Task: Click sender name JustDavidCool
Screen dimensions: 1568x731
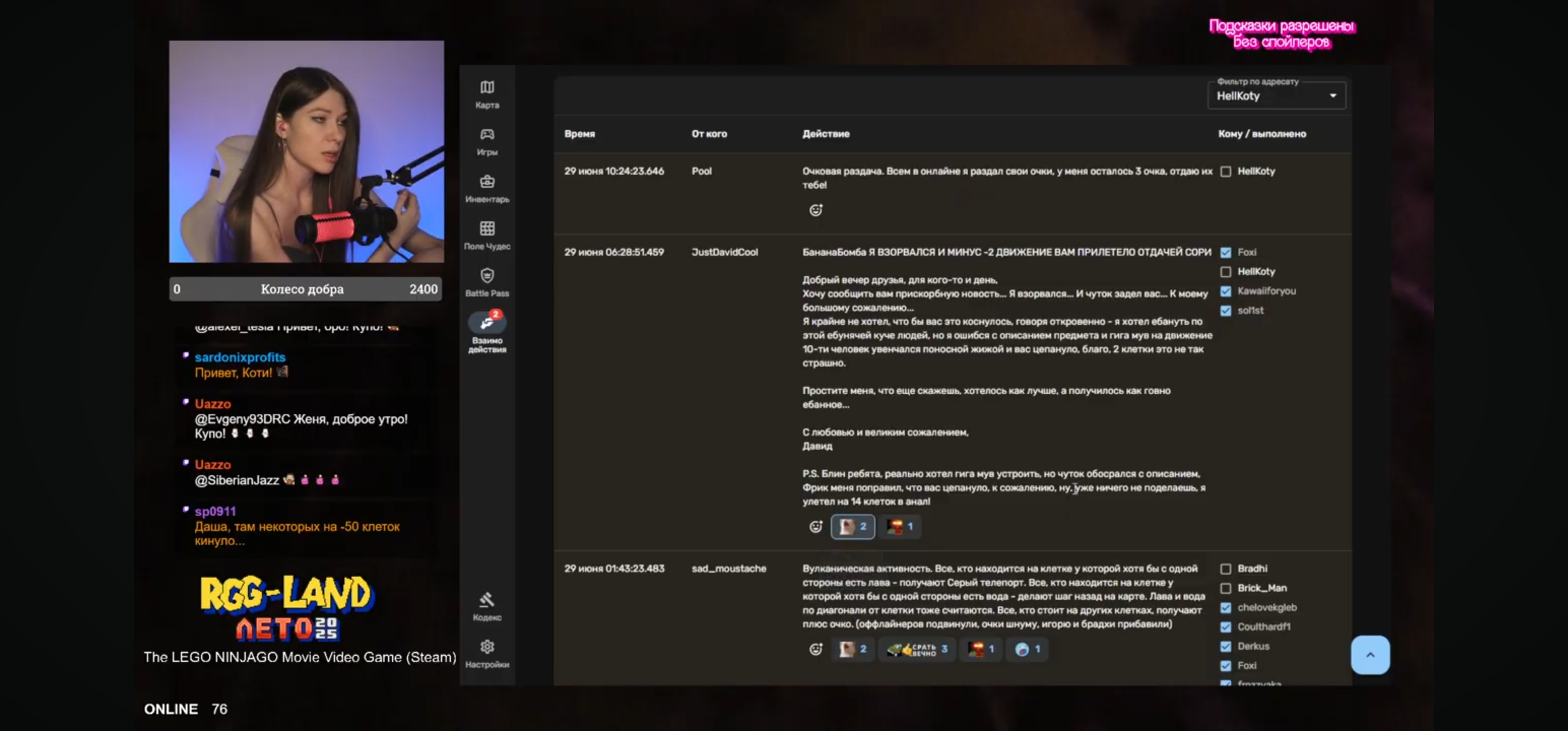Action: pyautogui.click(x=725, y=252)
